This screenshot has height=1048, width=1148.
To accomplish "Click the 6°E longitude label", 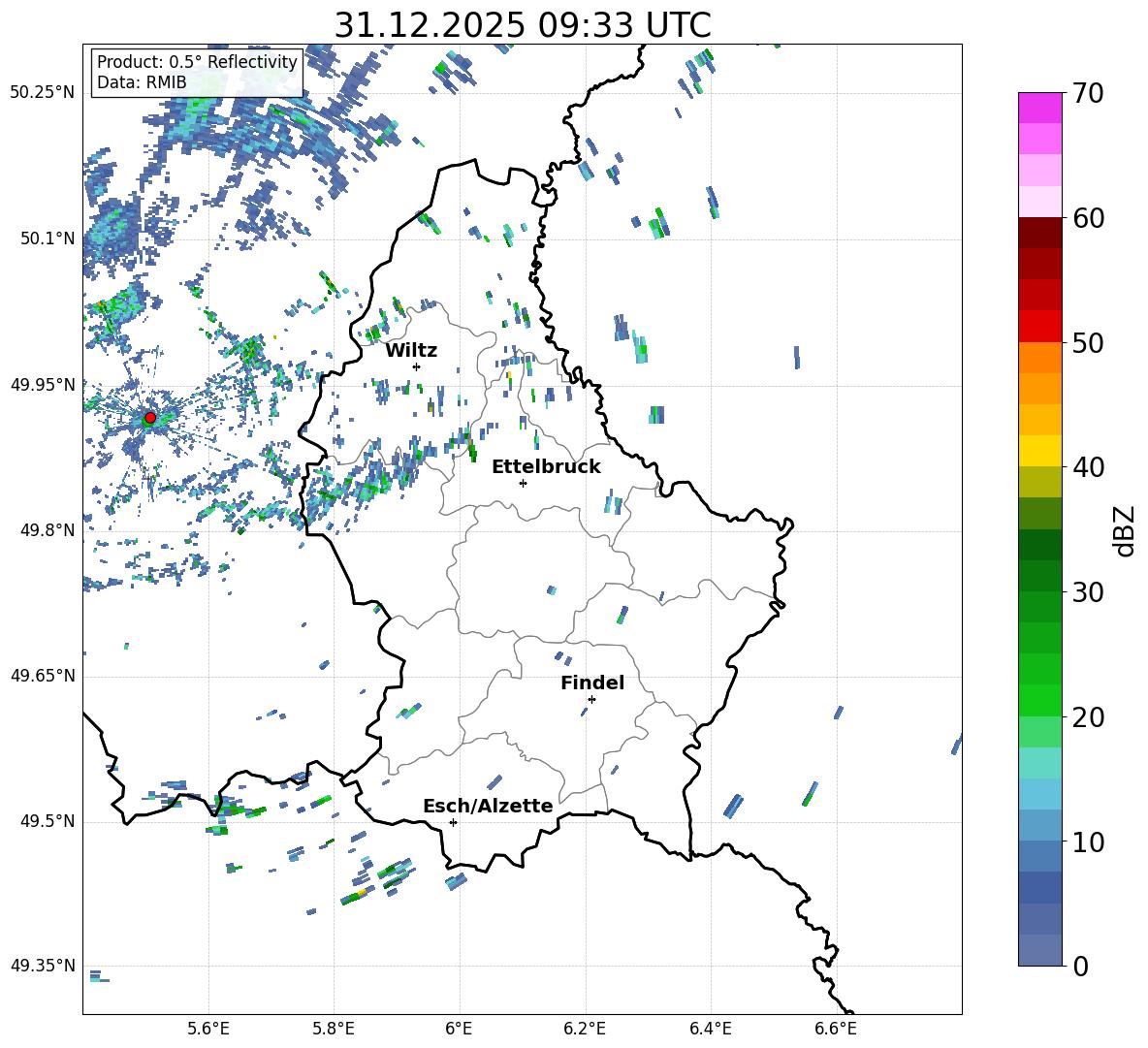I will click(459, 1029).
